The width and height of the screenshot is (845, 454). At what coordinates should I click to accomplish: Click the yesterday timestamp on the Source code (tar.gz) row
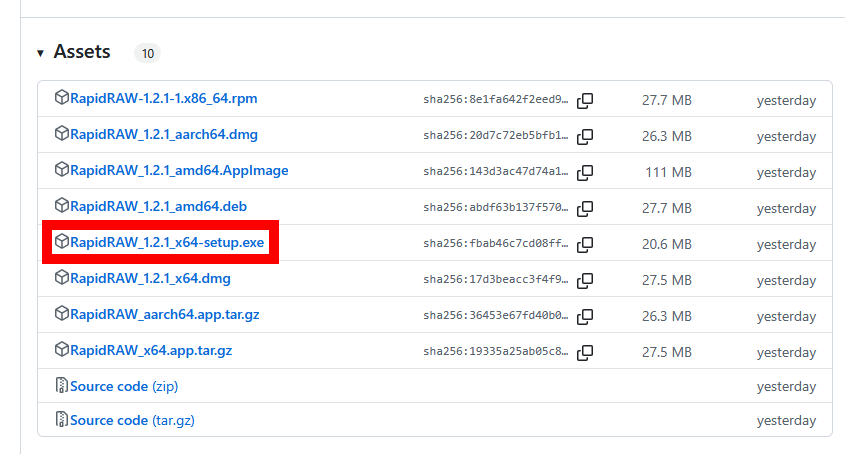pos(786,421)
